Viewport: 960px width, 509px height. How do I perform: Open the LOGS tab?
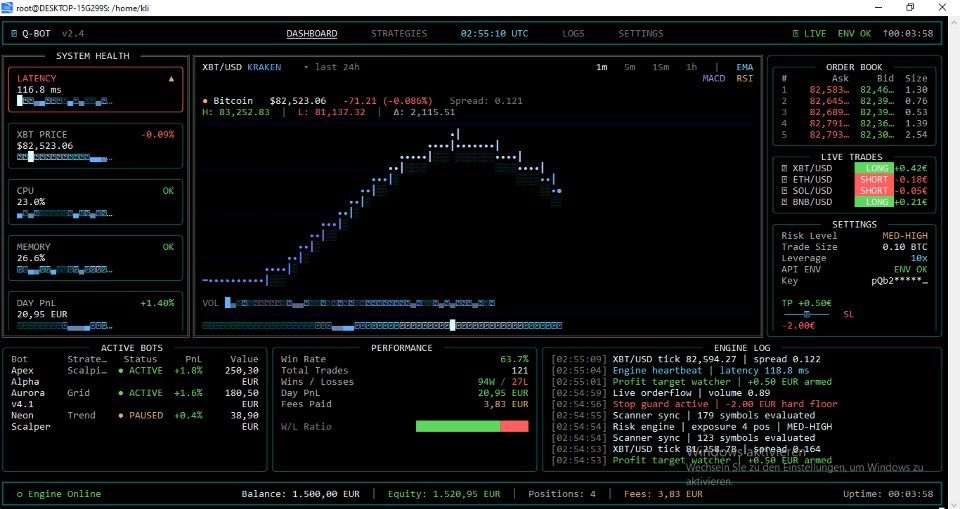coord(573,34)
